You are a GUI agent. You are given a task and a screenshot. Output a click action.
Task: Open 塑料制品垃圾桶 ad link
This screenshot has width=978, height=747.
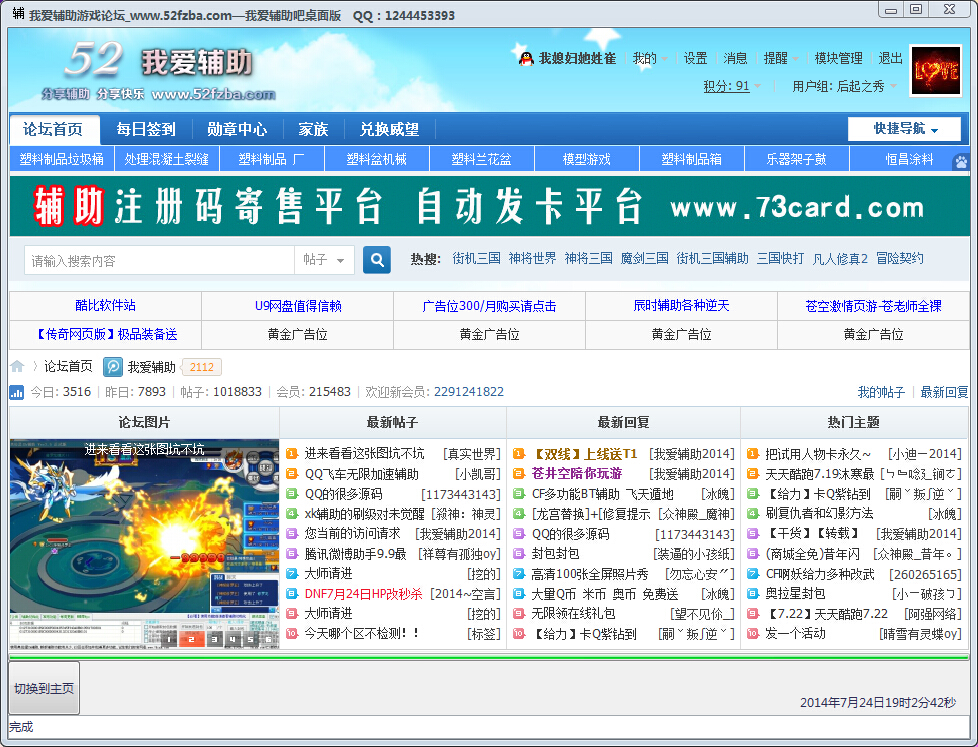(62, 159)
